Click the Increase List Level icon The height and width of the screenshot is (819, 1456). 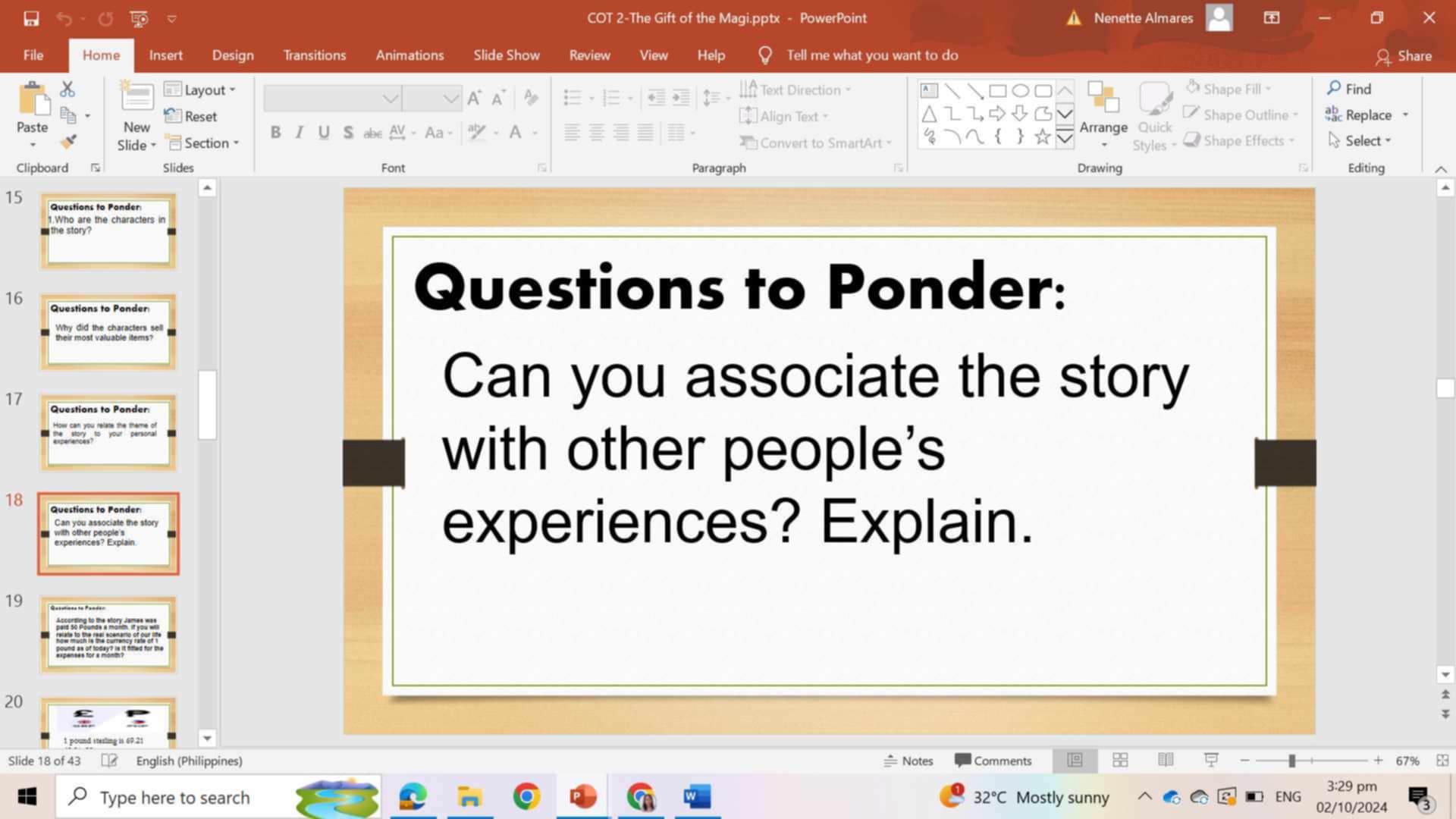(681, 98)
